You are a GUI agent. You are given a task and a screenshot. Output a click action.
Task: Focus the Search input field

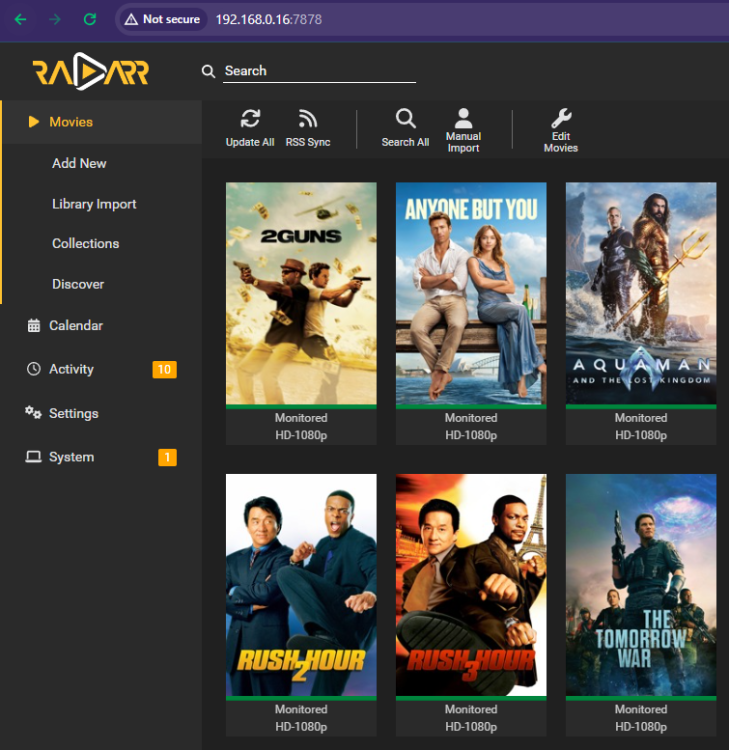(320, 71)
